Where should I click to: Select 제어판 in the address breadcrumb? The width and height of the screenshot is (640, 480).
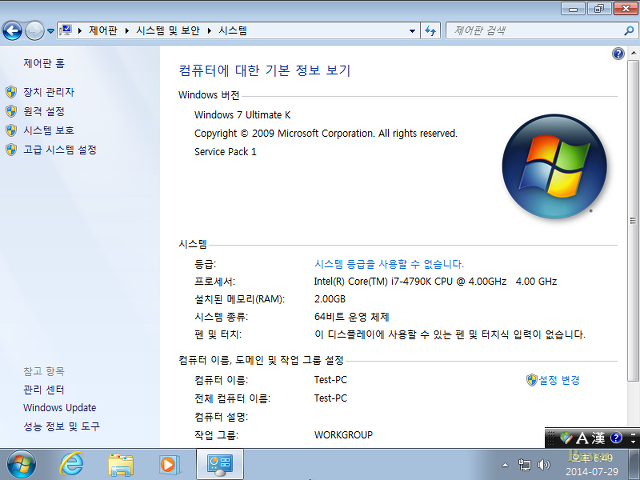tap(103, 31)
